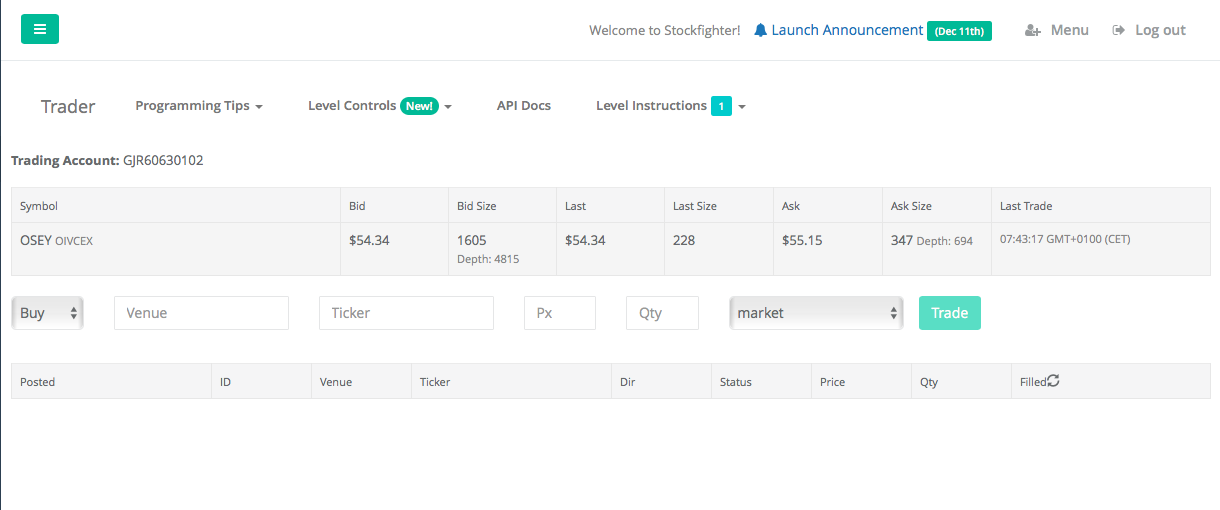The width and height of the screenshot is (1220, 510).
Task: Click the user-plus icon next to Menu
Action: 1033,31
